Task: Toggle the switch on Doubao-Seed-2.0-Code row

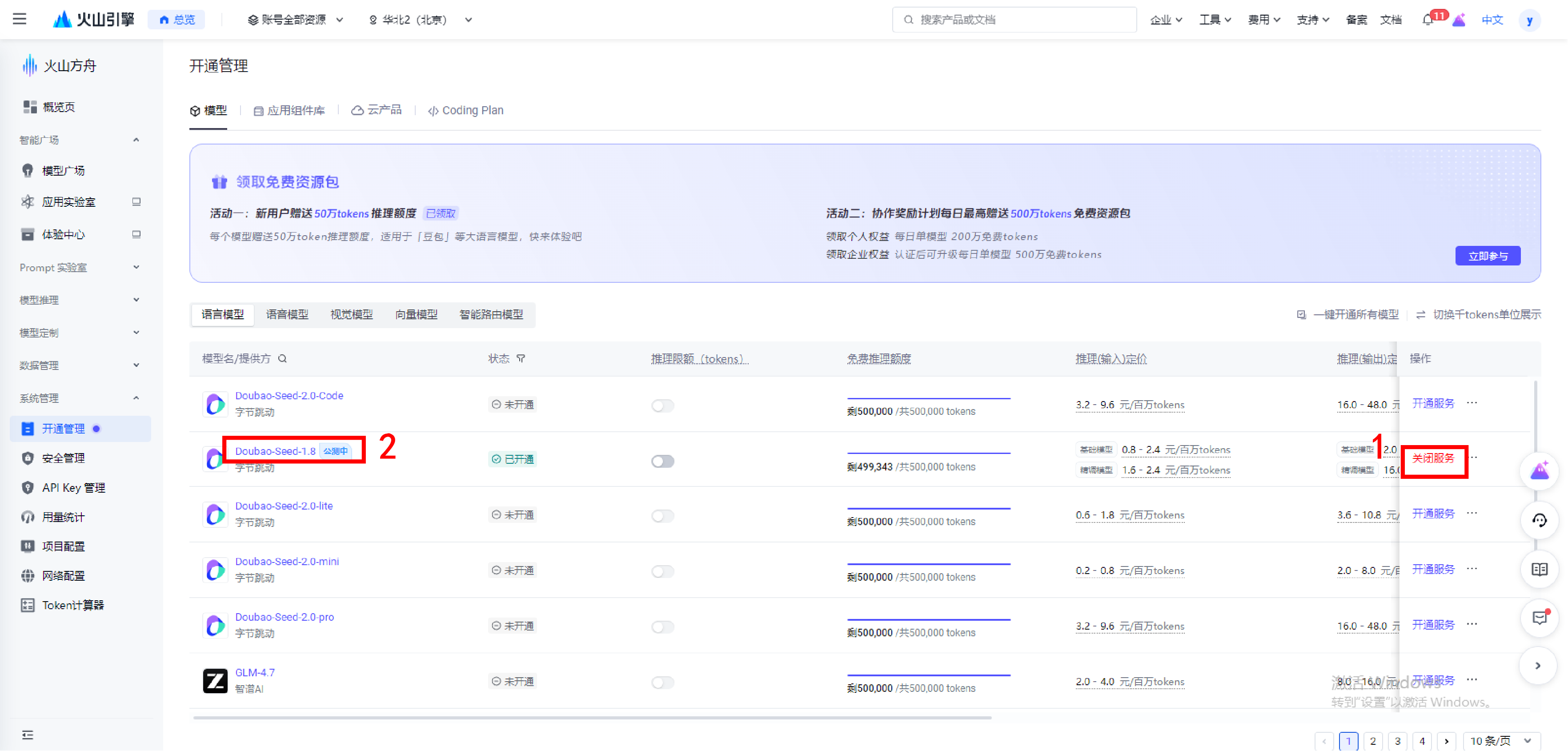Action: click(662, 406)
